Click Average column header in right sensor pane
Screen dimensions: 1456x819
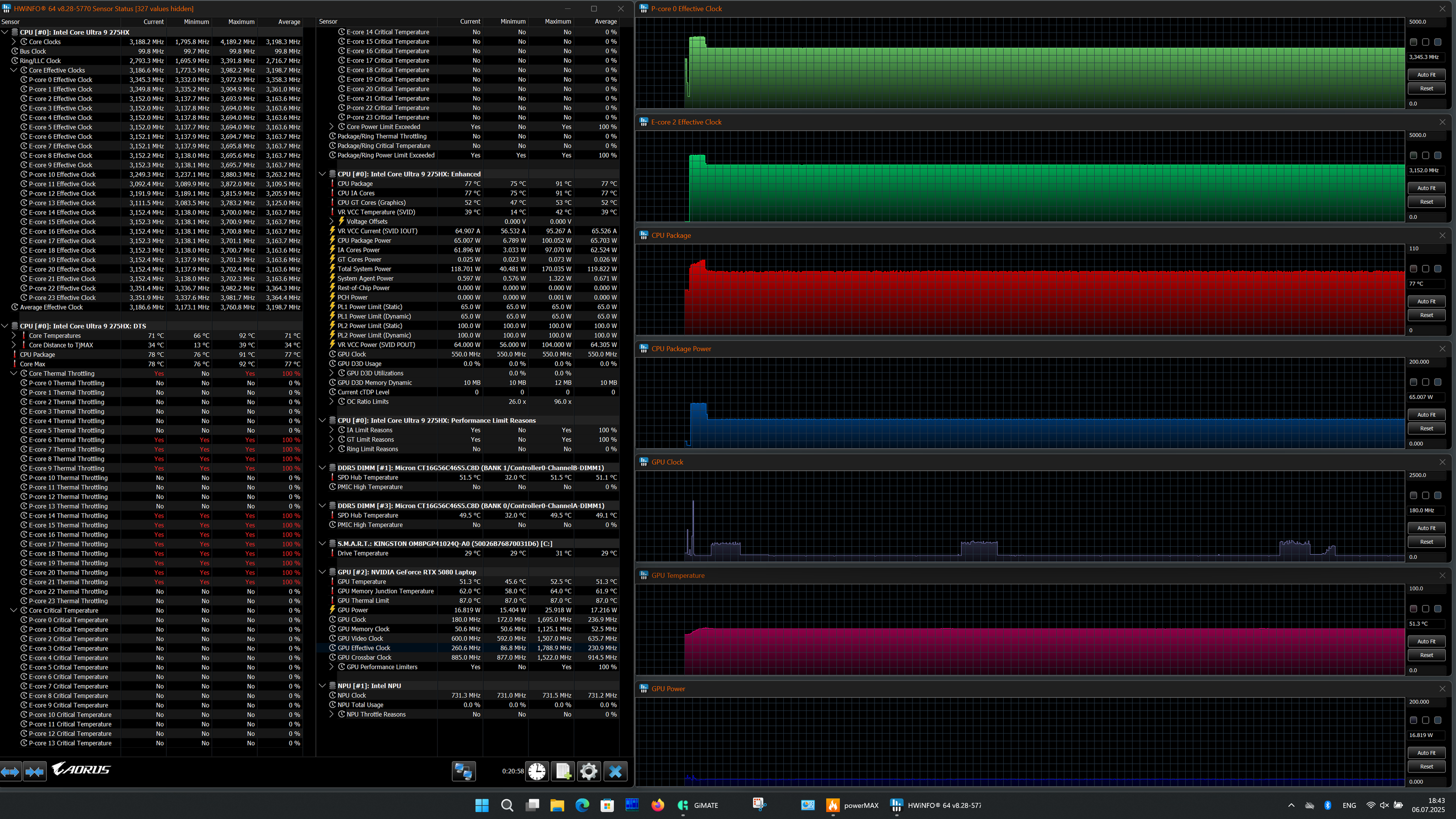pos(605,21)
